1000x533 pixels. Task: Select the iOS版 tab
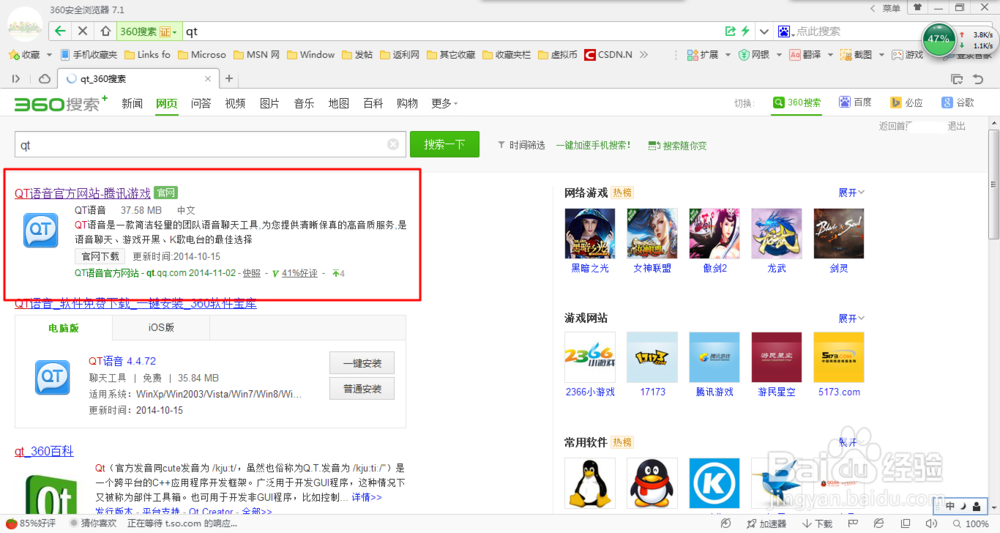click(x=161, y=328)
